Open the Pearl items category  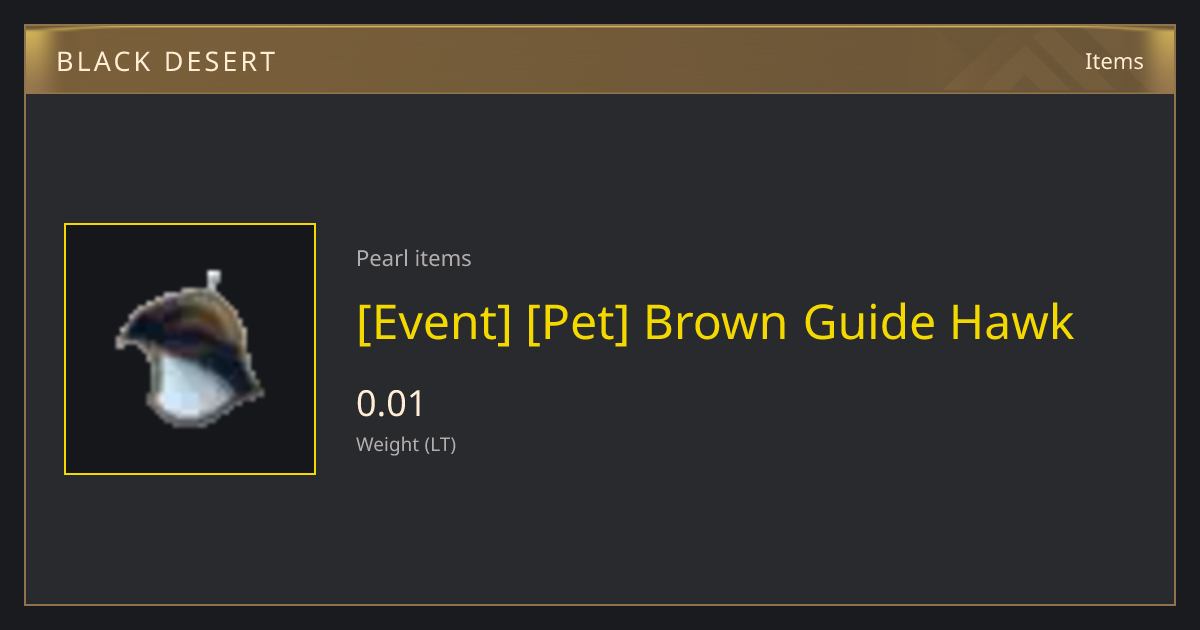coord(413,258)
